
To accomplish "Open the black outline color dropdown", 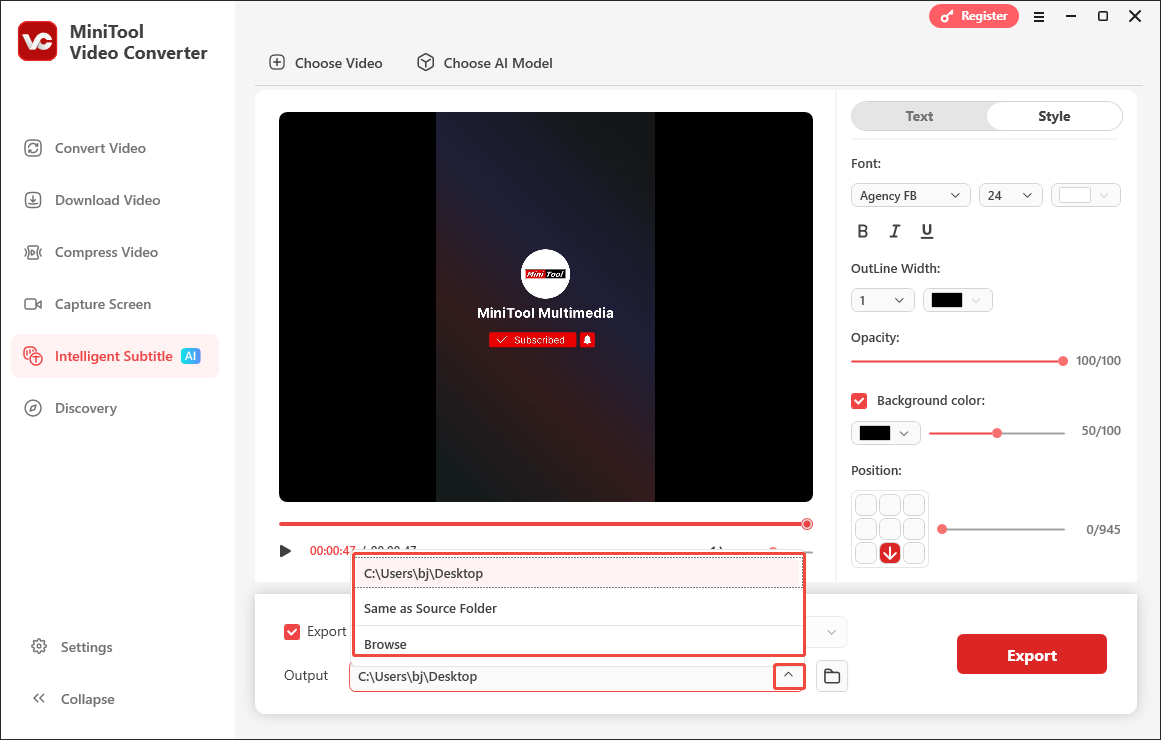I will coord(957,300).
